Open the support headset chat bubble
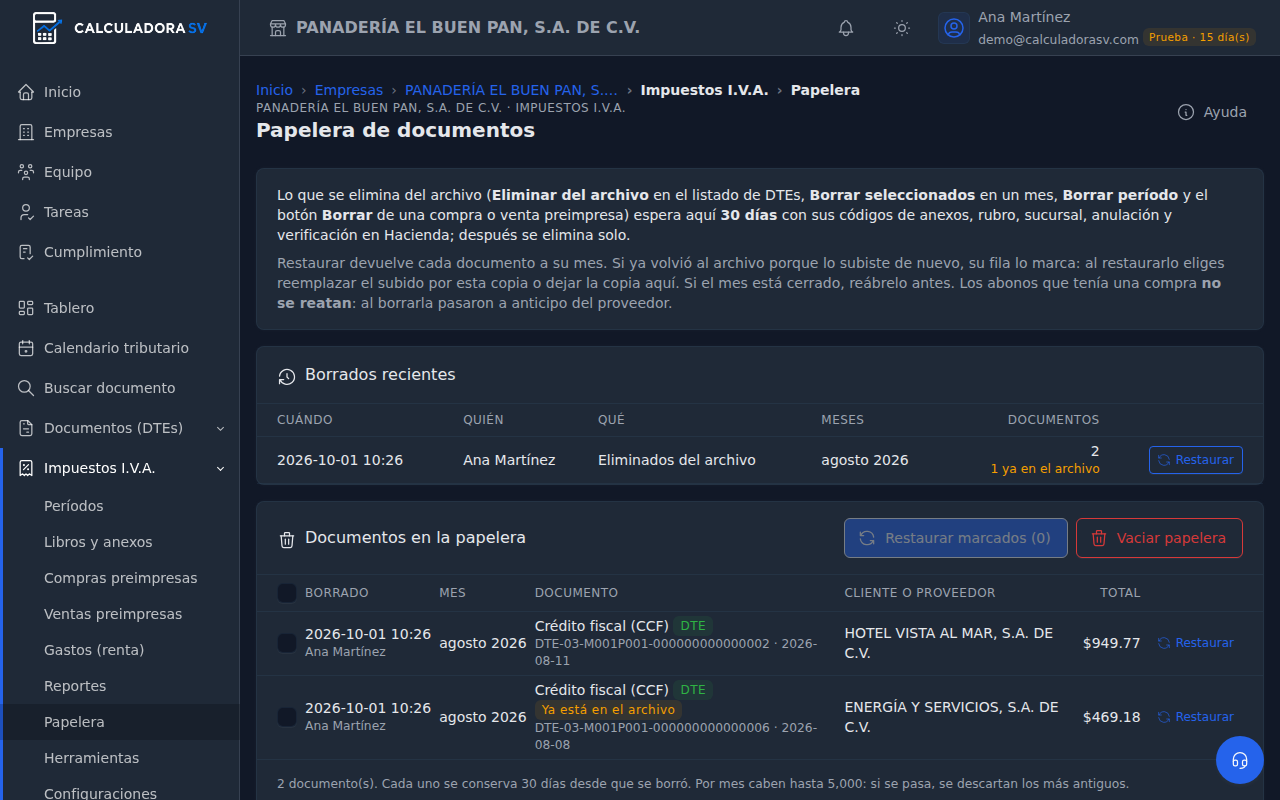 point(1240,760)
